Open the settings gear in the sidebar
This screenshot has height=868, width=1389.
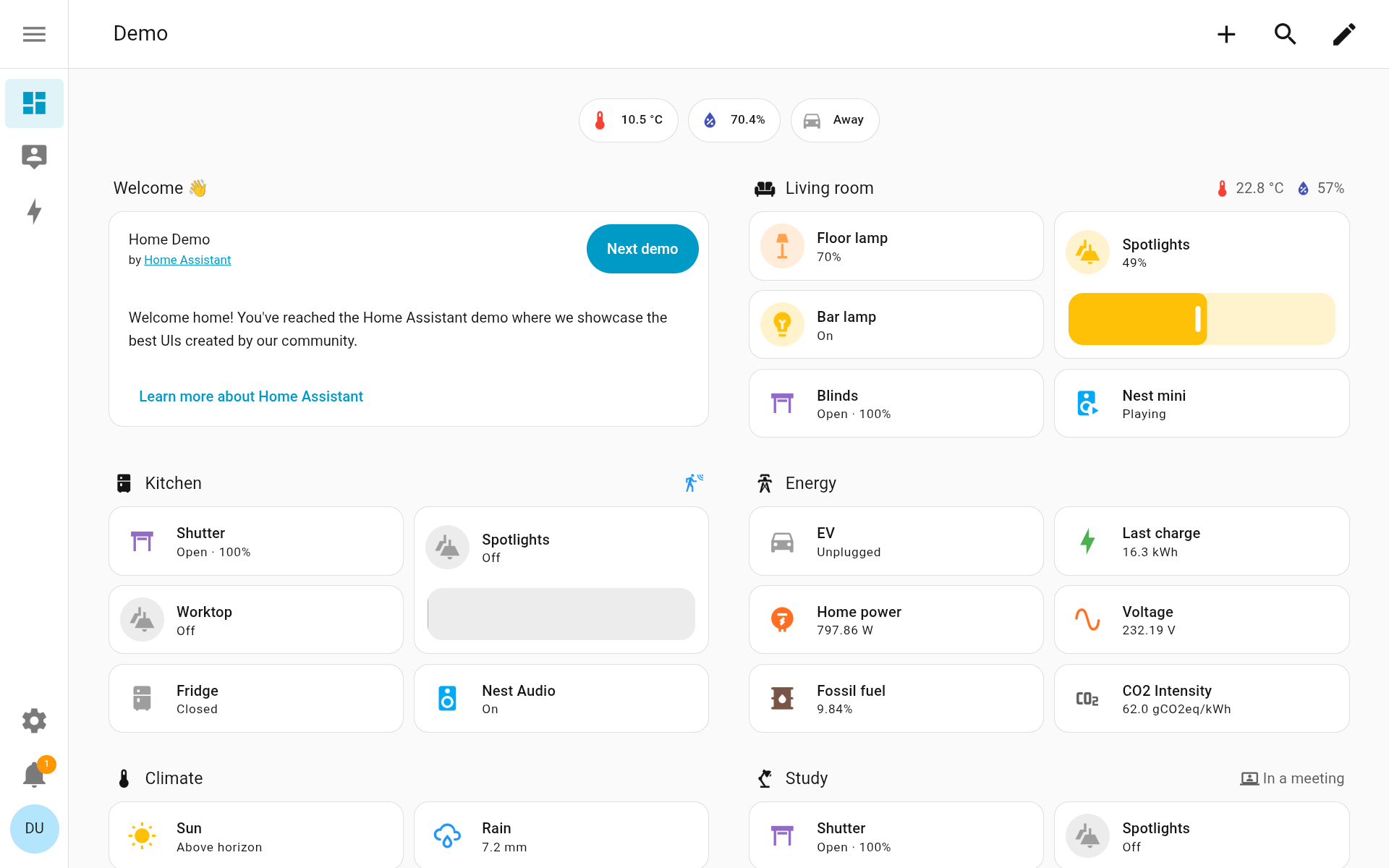(34, 720)
